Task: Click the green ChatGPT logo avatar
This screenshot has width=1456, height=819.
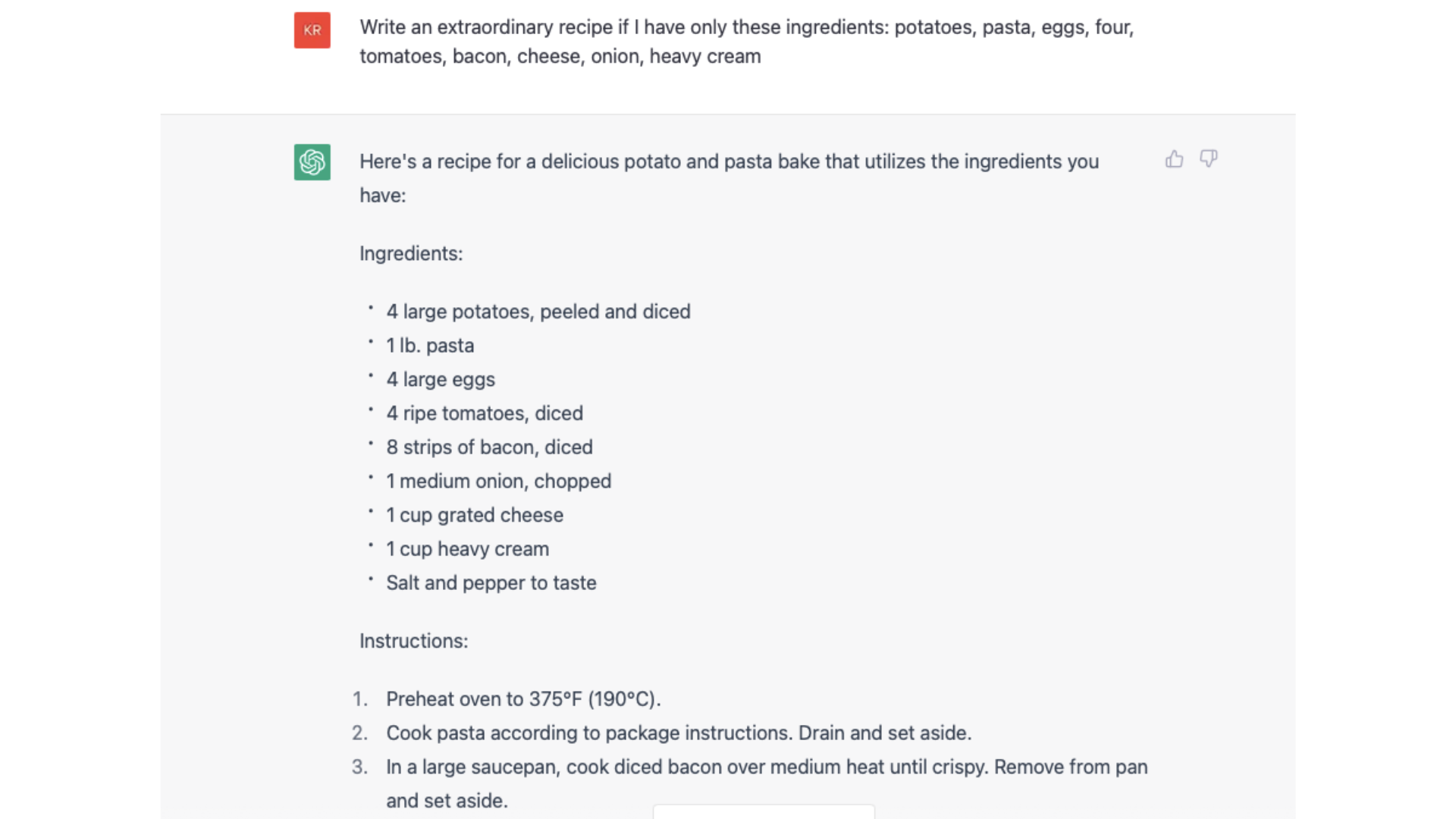Action: (312, 162)
